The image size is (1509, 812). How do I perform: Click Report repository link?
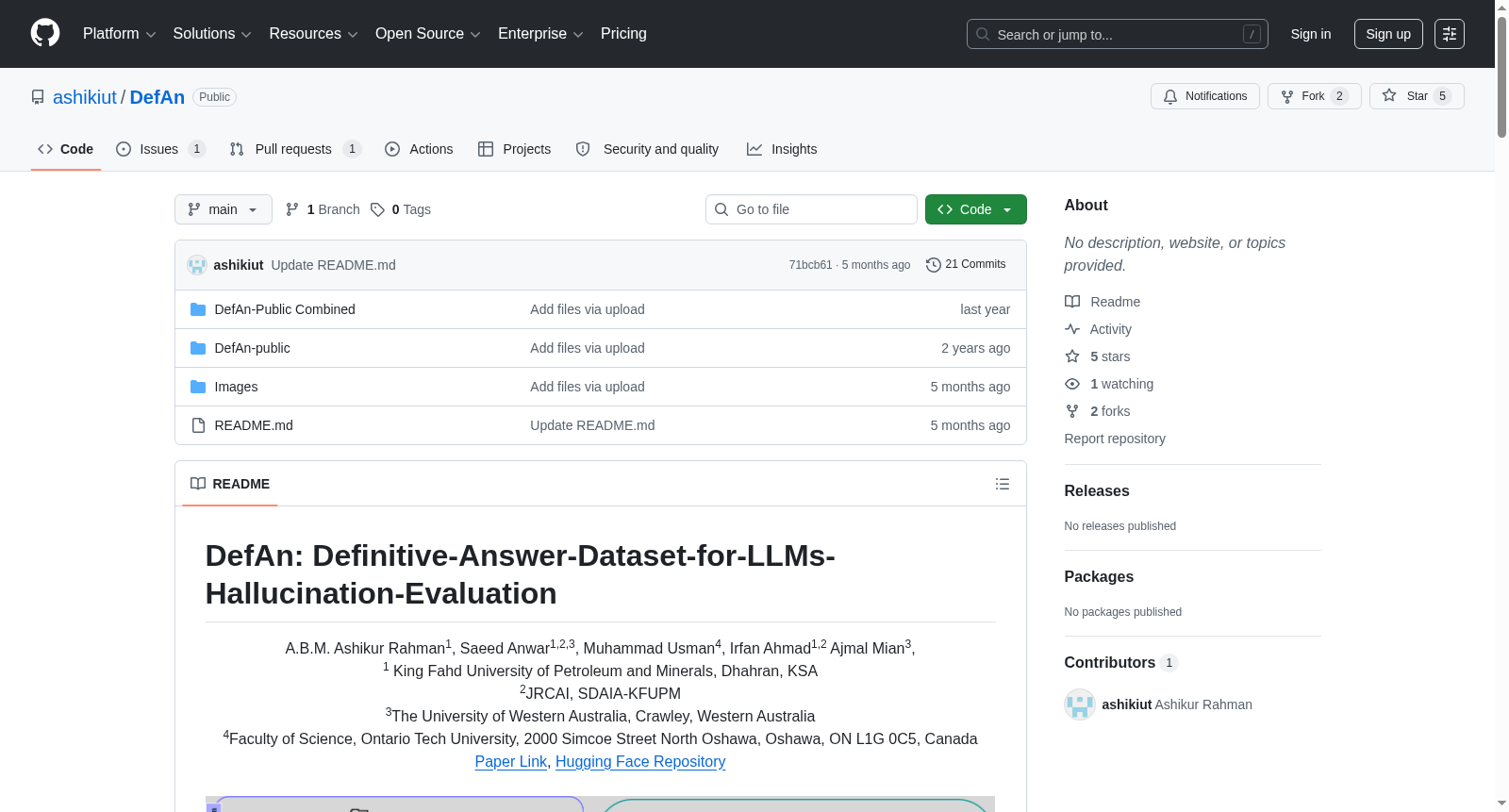pyautogui.click(x=1115, y=439)
